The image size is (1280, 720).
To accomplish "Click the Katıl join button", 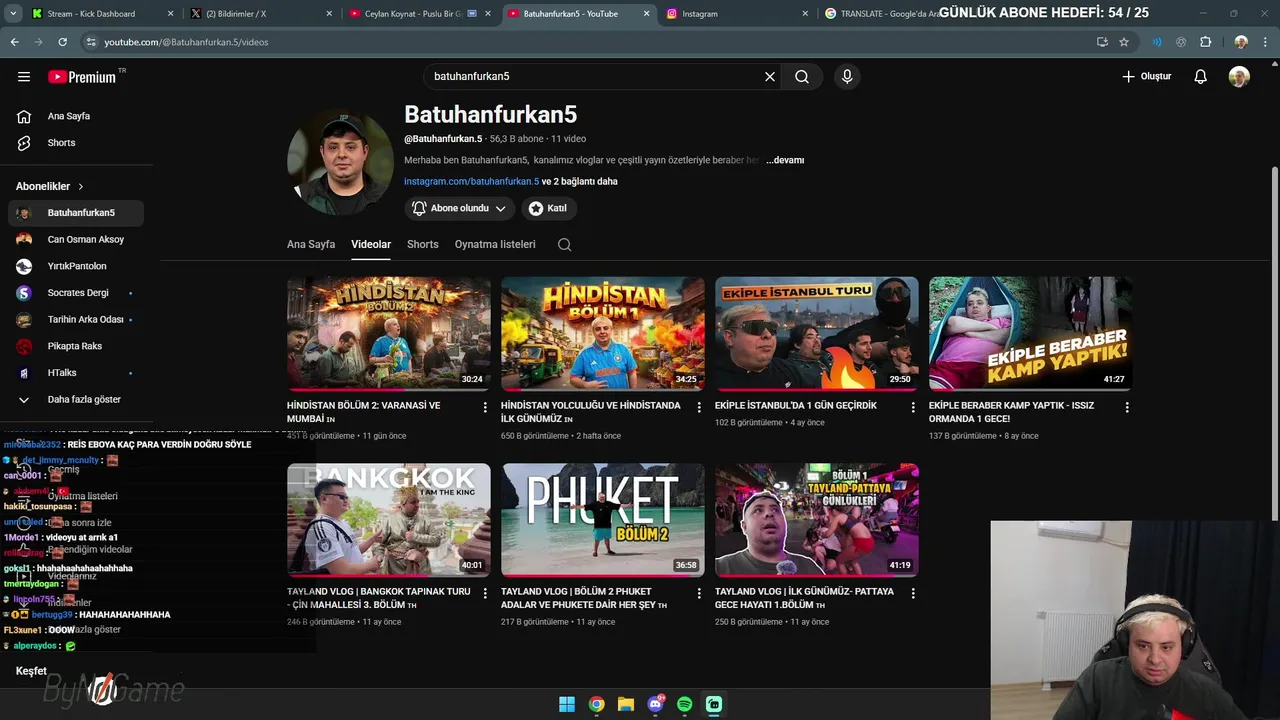I will click(x=548, y=208).
